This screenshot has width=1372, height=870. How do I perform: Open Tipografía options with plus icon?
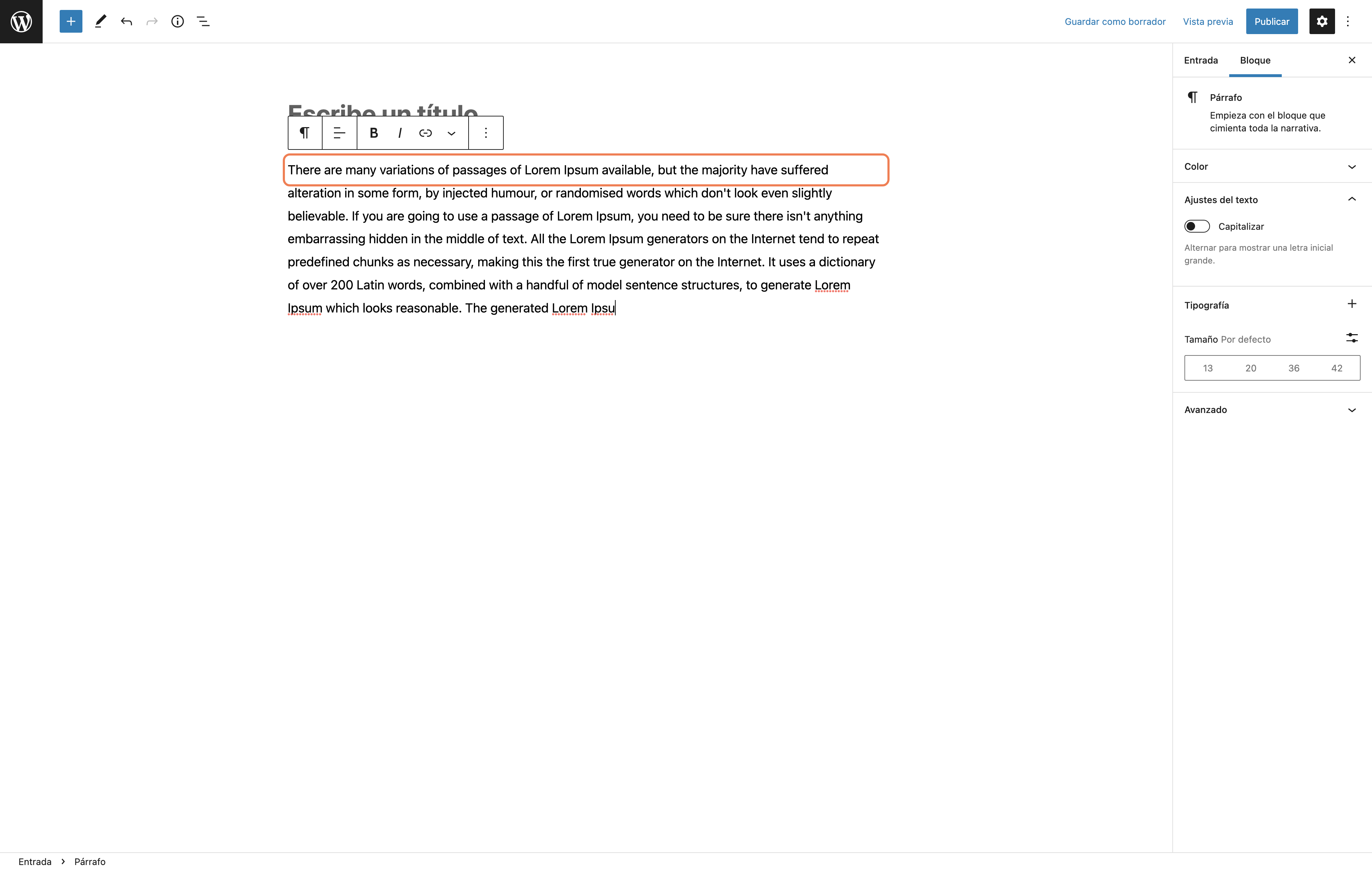pos(1352,304)
